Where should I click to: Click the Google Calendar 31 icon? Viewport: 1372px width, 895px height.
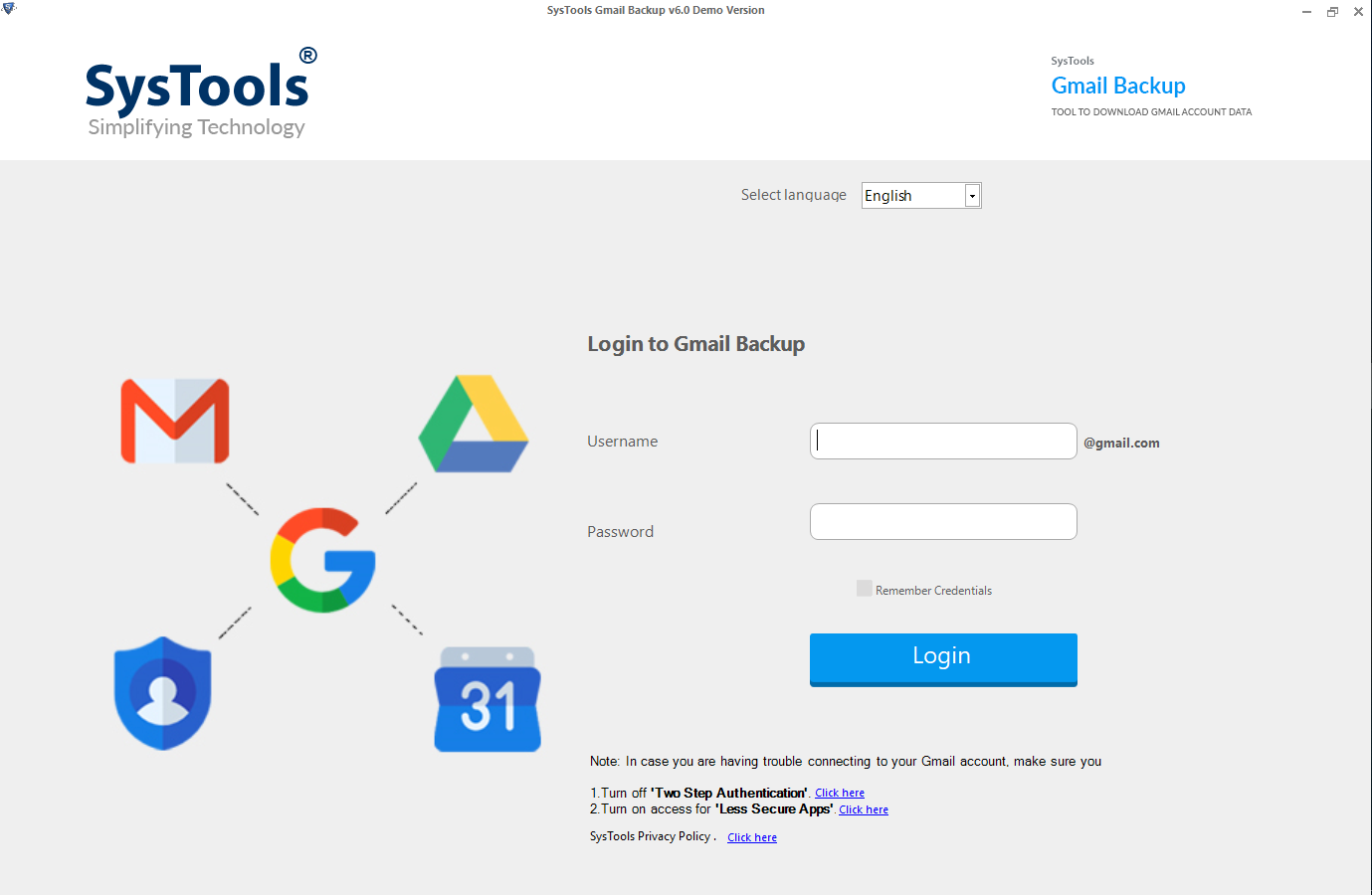point(488,699)
